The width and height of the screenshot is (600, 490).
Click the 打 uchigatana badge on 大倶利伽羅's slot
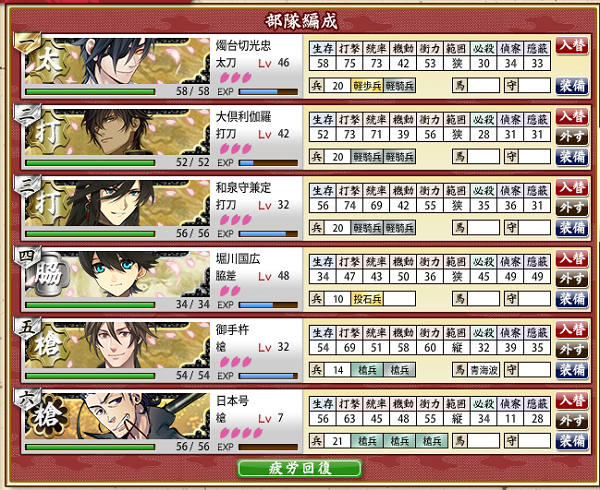pos(49,132)
